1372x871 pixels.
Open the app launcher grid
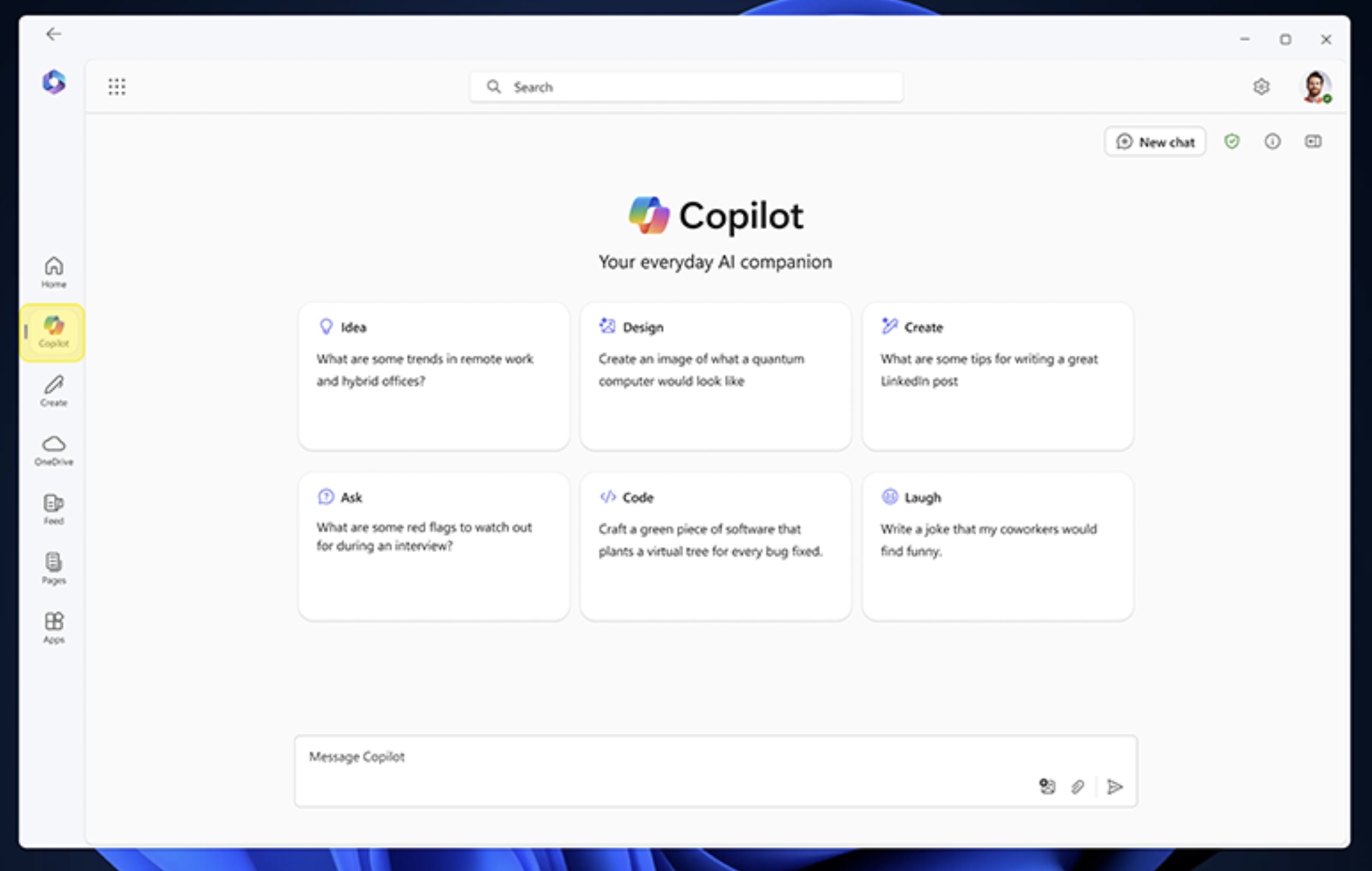pos(117,86)
